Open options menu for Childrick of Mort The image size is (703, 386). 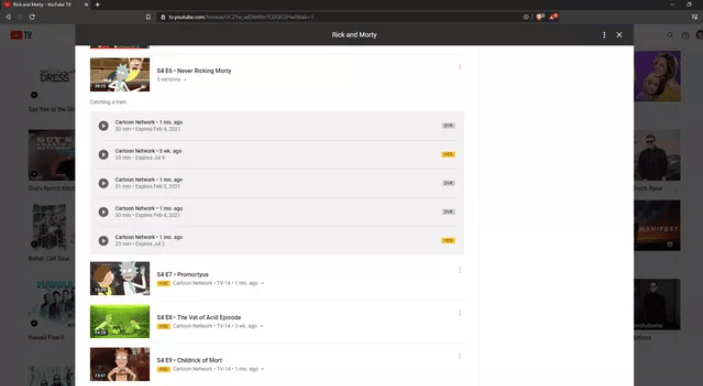pos(460,356)
